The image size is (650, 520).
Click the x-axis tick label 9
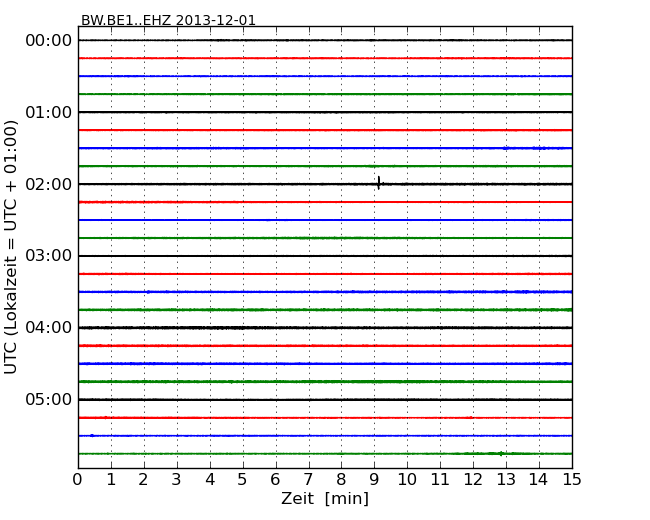374,480
